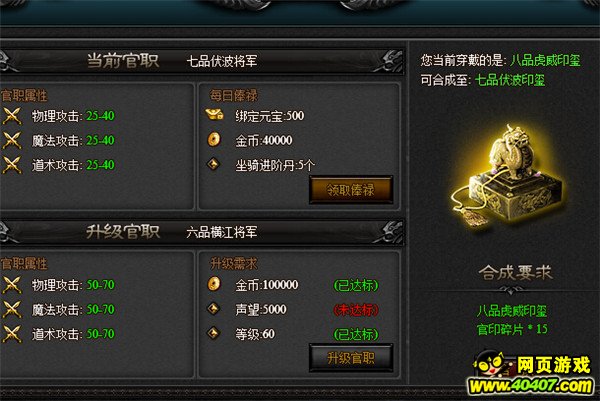This screenshot has height=401, width=600.
Task: Click the 升级官职 section header banner
Action: pos(202,232)
